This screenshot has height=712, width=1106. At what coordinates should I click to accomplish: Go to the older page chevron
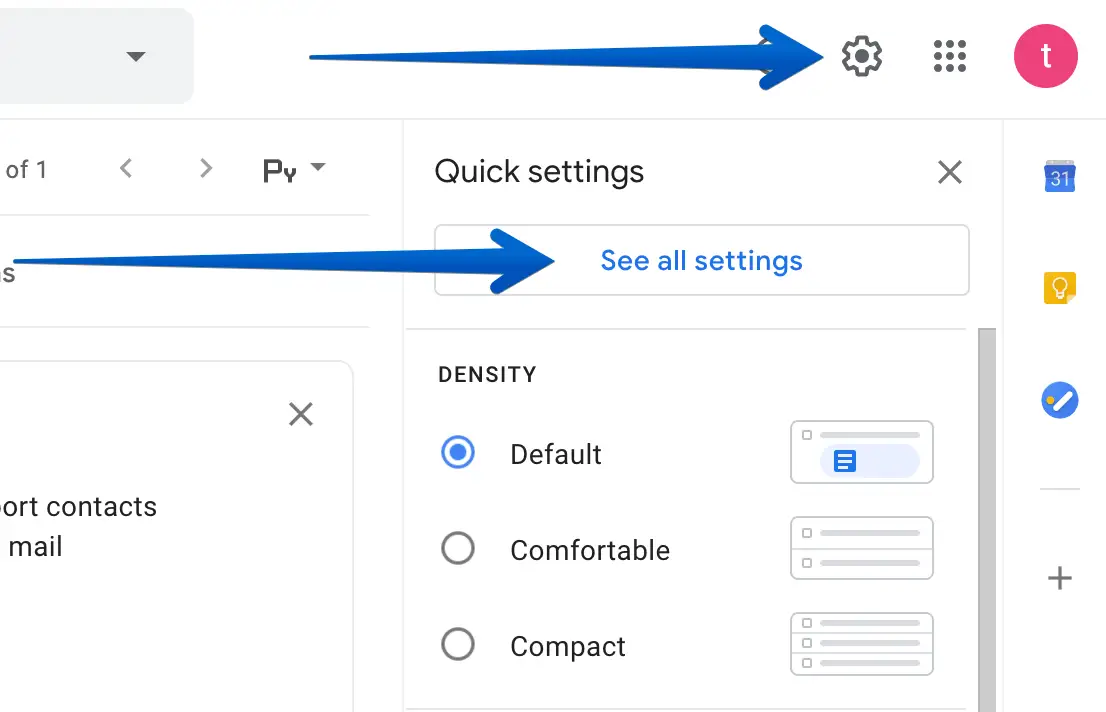coord(206,168)
